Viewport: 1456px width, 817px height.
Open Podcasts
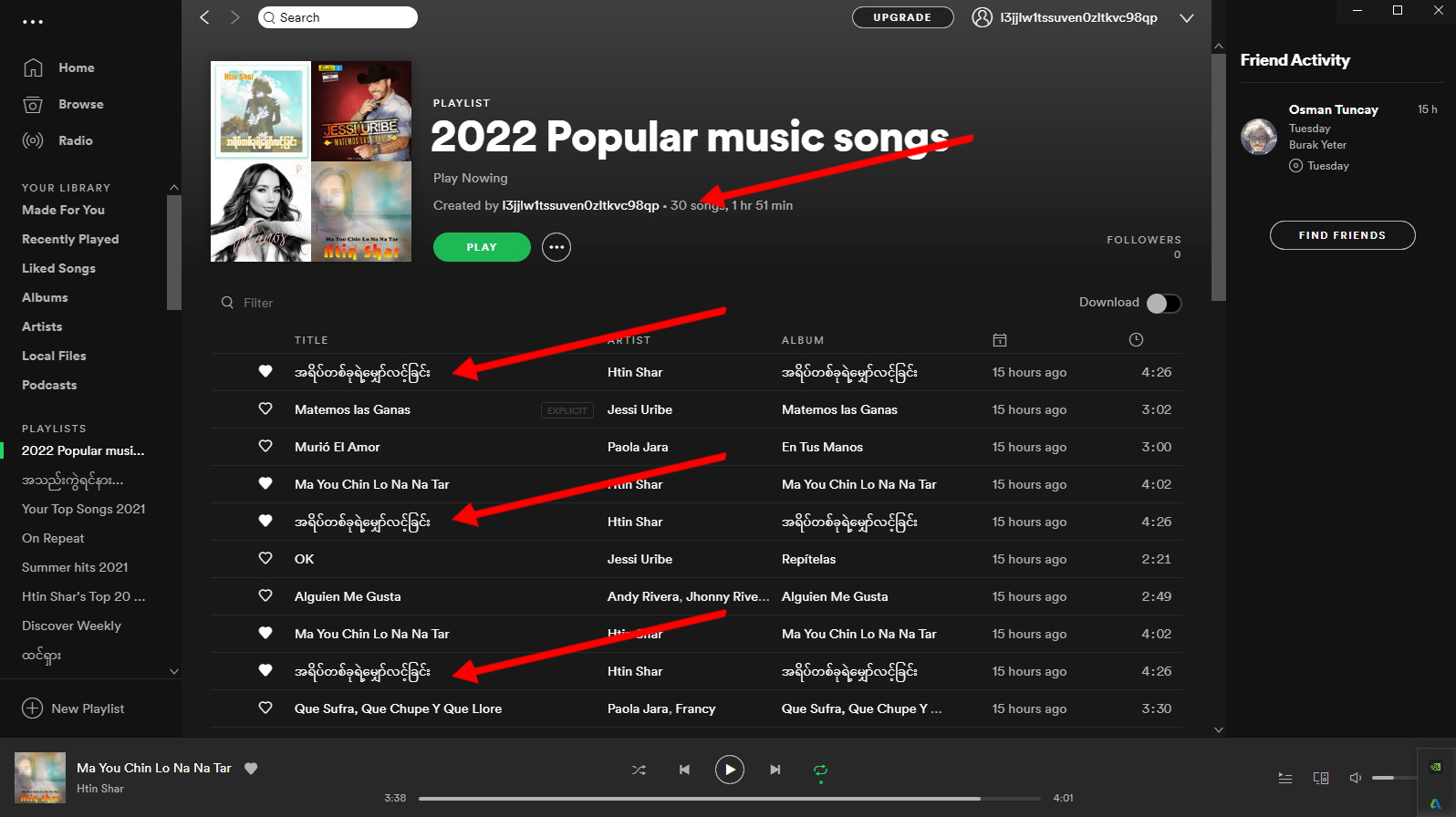pyautogui.click(x=49, y=385)
